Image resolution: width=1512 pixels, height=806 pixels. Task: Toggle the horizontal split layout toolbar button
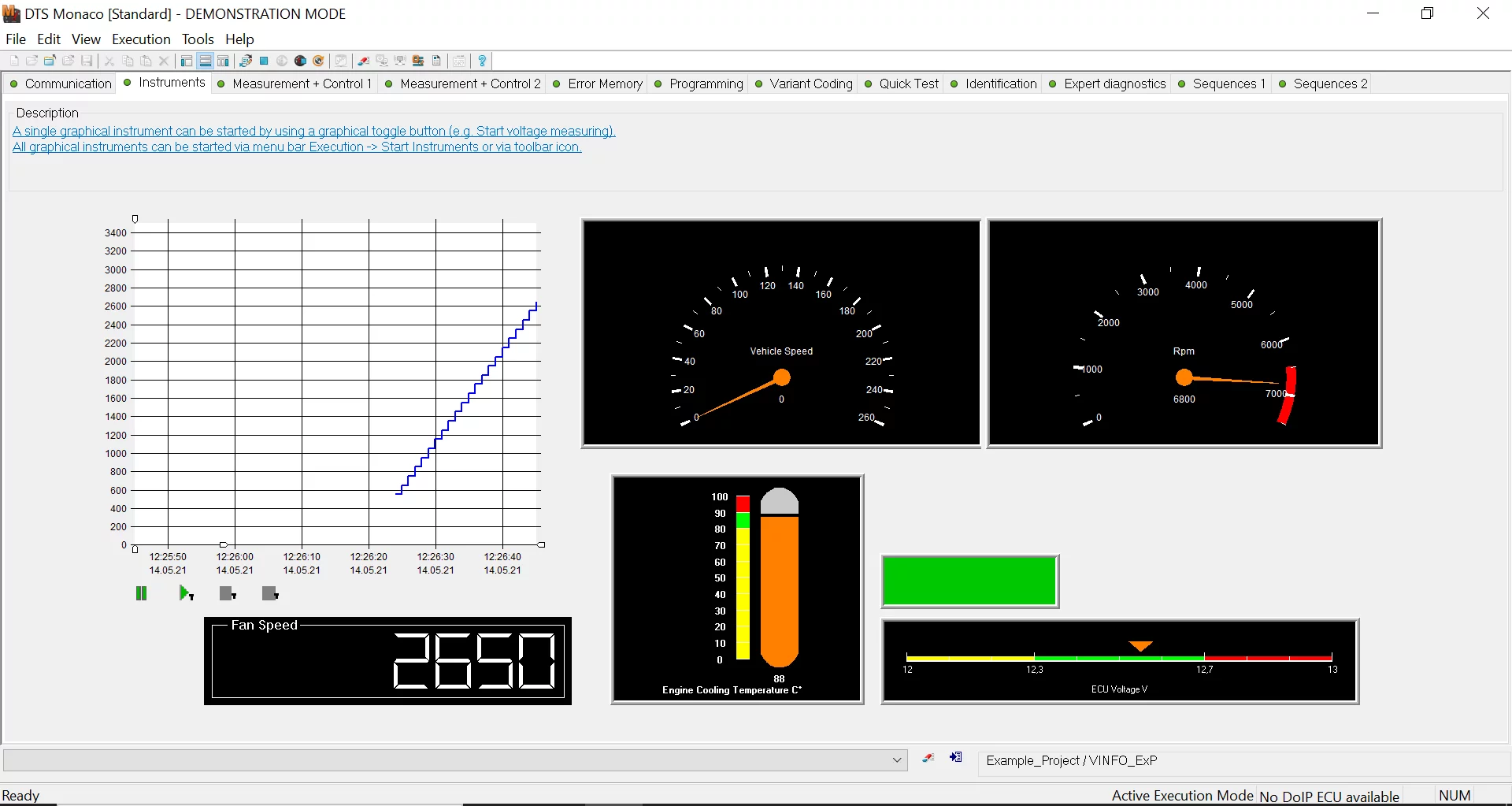click(x=205, y=61)
